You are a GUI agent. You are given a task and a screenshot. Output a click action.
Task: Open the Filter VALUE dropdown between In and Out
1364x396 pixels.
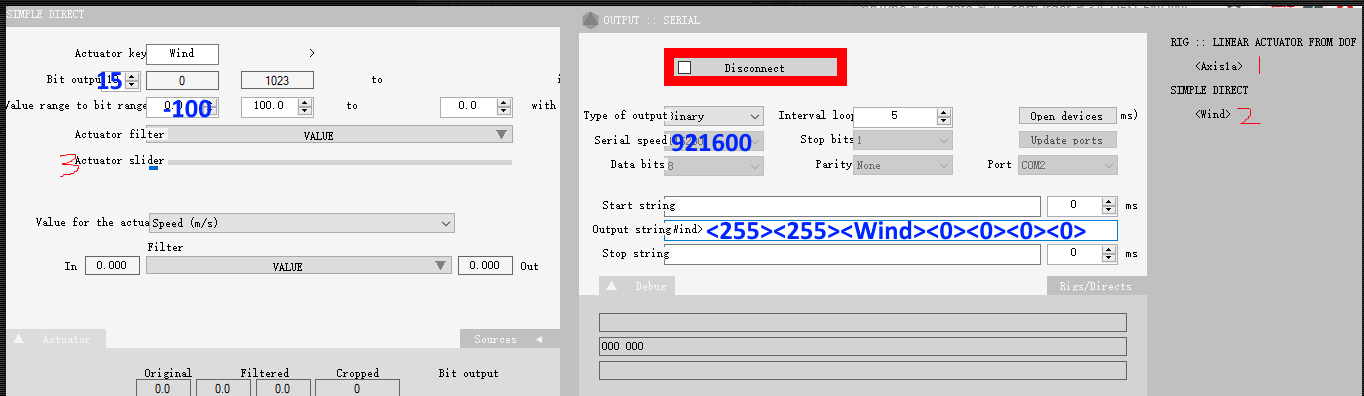[298, 266]
